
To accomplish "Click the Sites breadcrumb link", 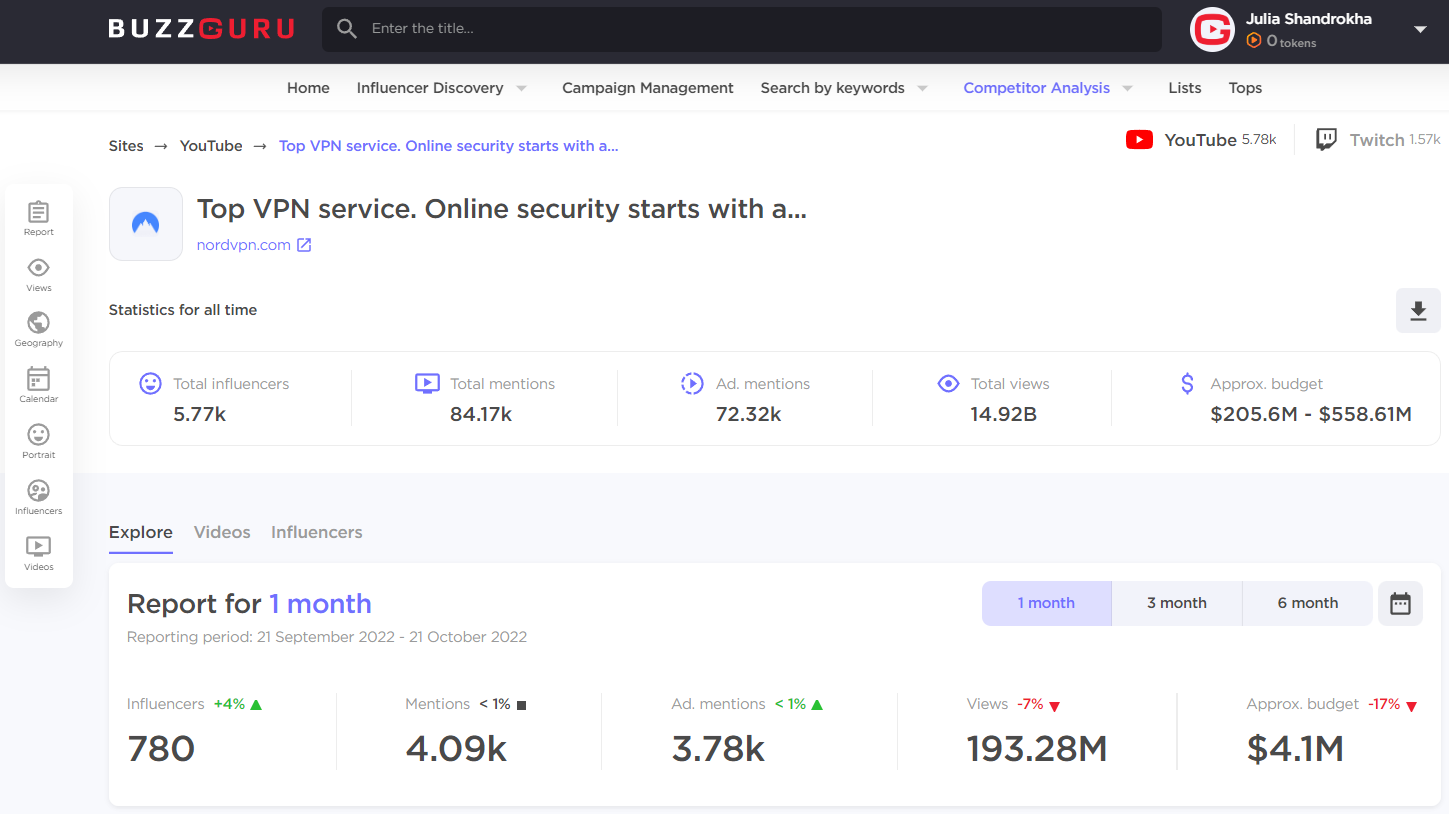I will click(x=126, y=146).
